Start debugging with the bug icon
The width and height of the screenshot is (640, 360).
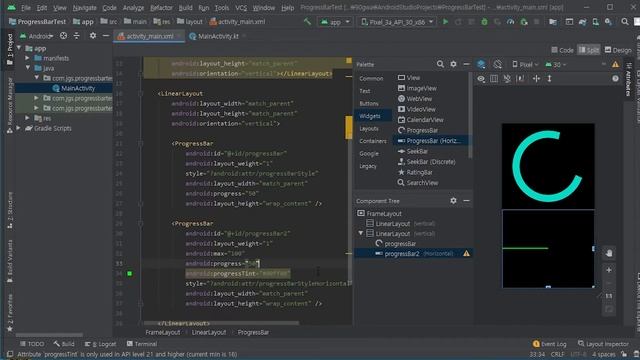[x=484, y=22]
